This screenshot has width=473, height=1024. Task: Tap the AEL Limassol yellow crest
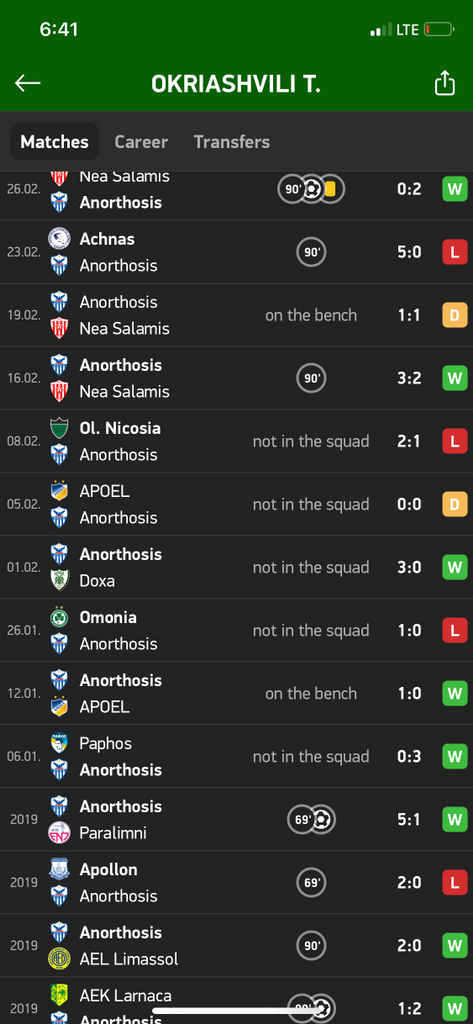(59, 959)
